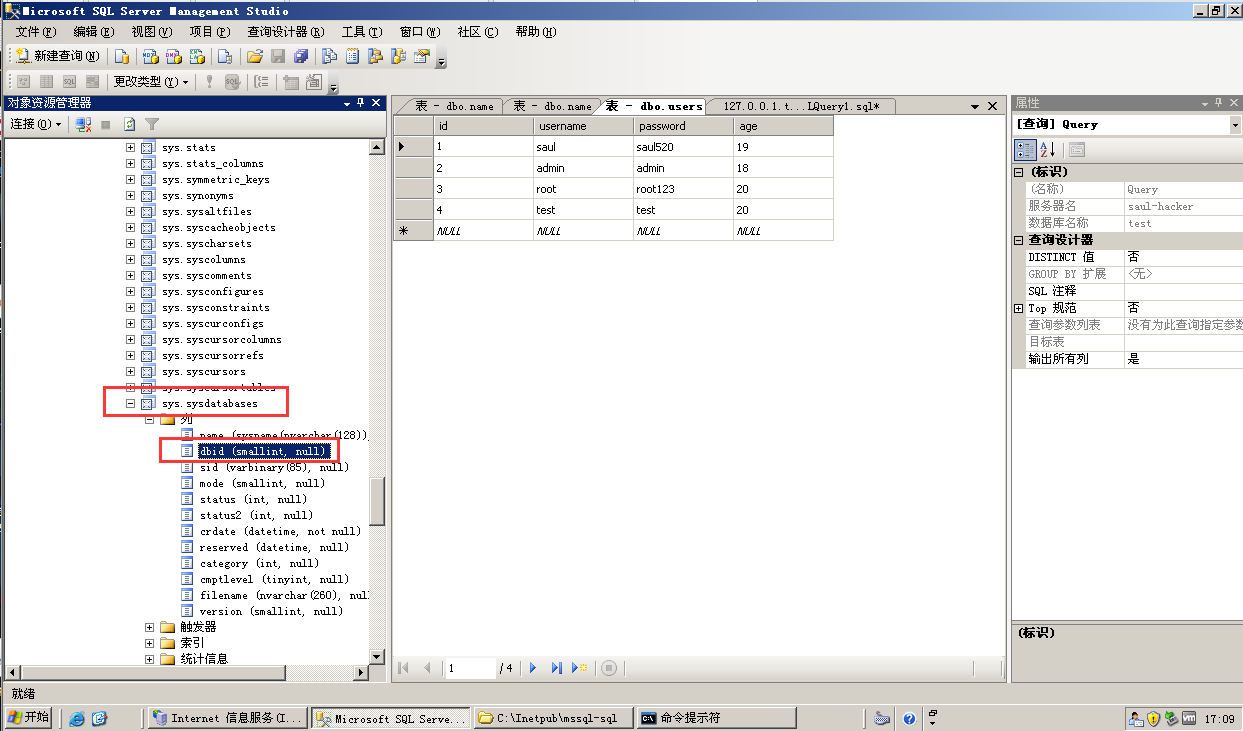Select the crdate (datetime, not null) column
The image size is (1243, 731).
280,532
